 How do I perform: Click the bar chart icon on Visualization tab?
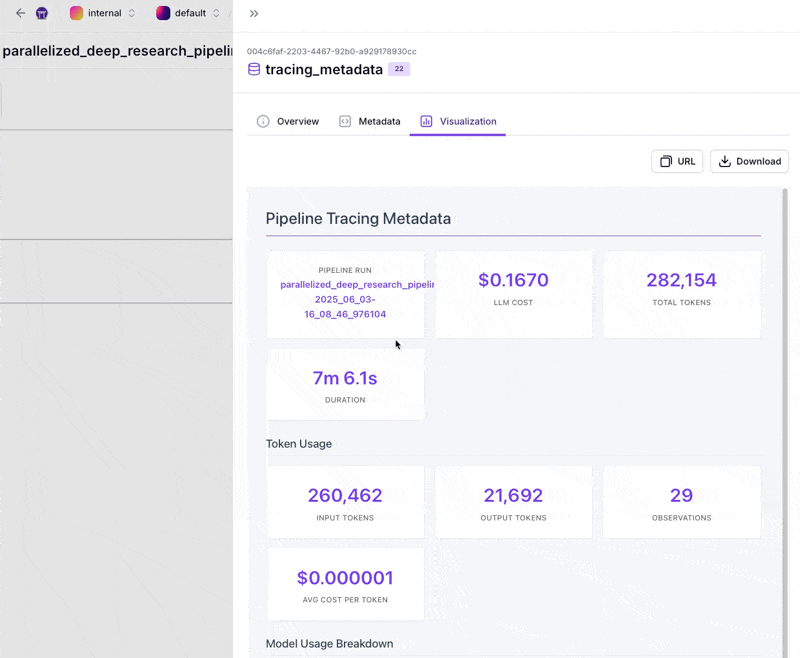(426, 121)
